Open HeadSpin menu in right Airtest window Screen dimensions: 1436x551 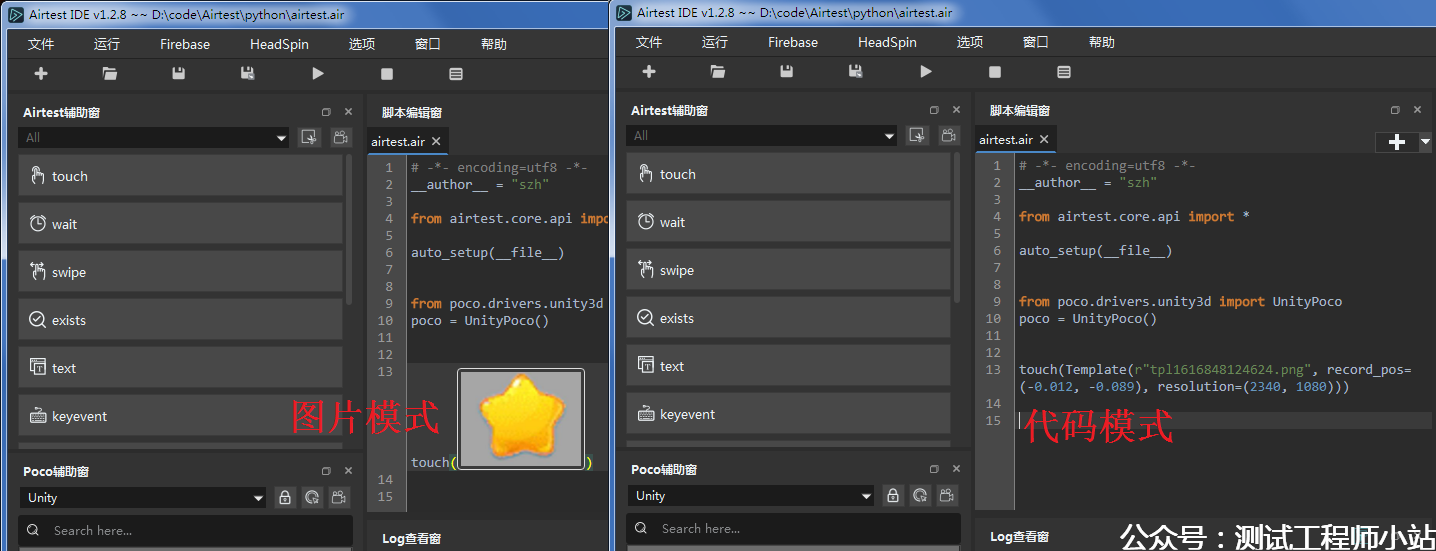[887, 42]
